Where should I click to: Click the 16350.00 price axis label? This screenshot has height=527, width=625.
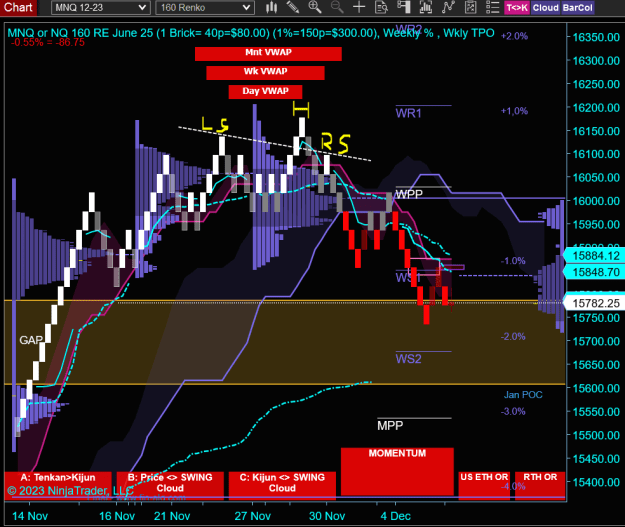(x=596, y=37)
